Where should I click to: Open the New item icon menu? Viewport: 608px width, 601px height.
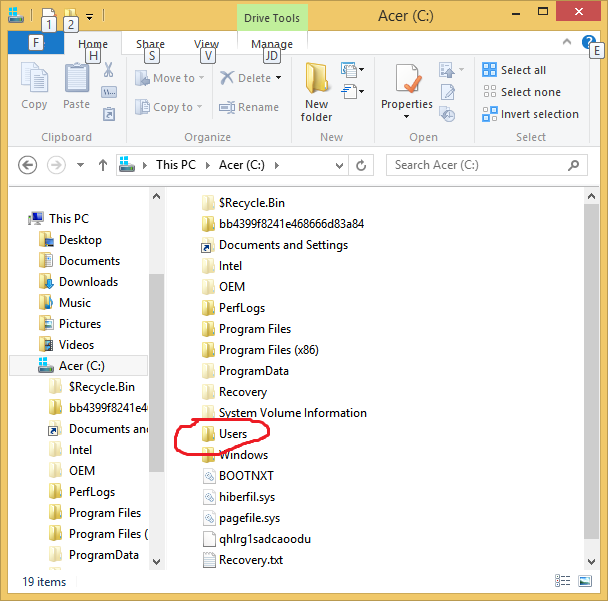pyautogui.click(x=352, y=70)
